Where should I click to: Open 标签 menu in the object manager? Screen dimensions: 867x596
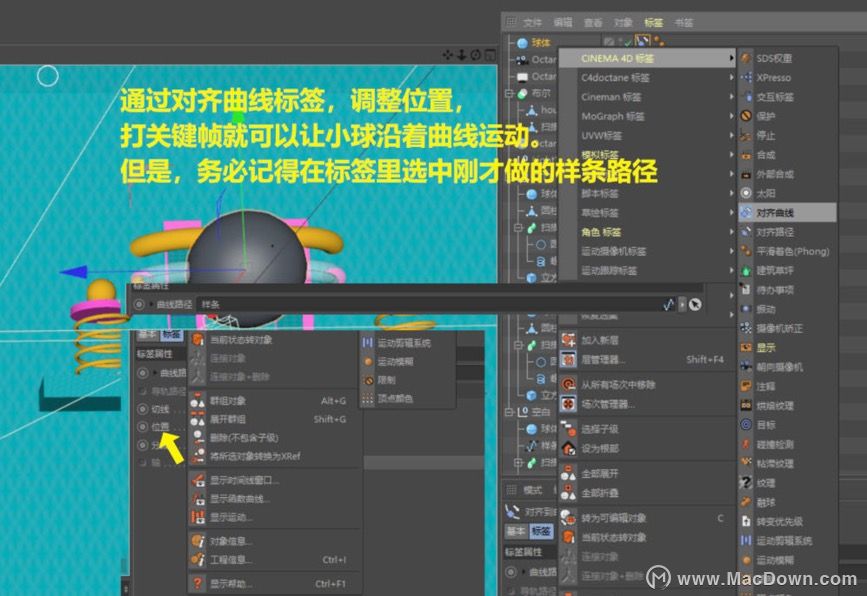[654, 23]
